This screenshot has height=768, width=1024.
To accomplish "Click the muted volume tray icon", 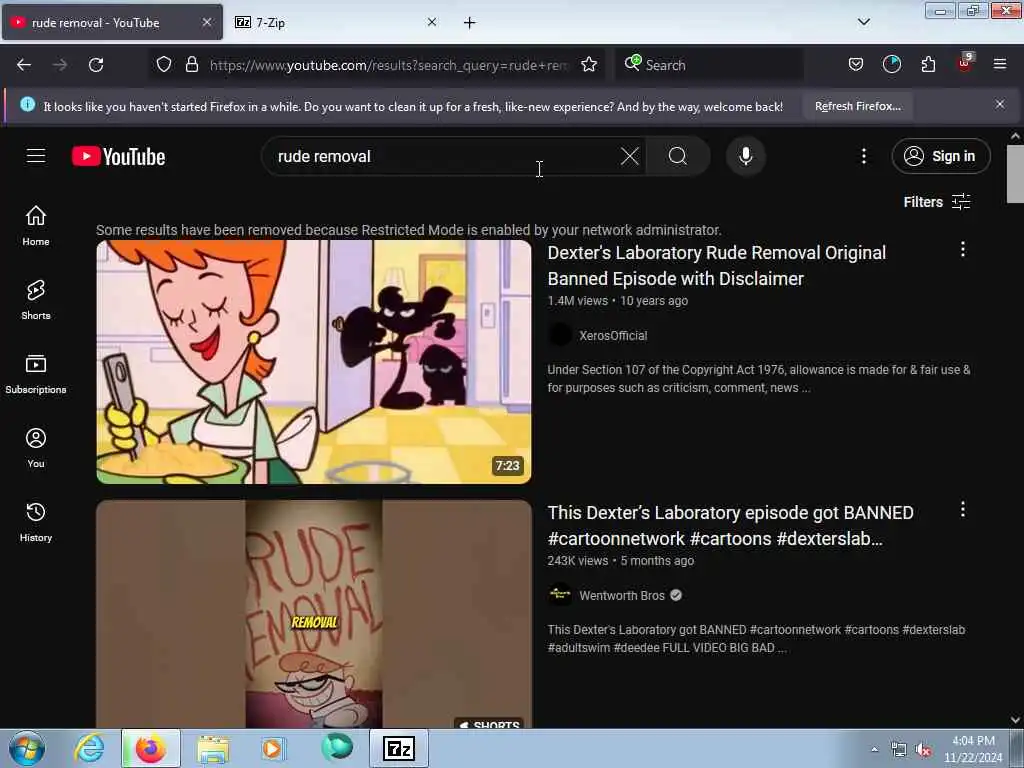I will coord(923,750).
